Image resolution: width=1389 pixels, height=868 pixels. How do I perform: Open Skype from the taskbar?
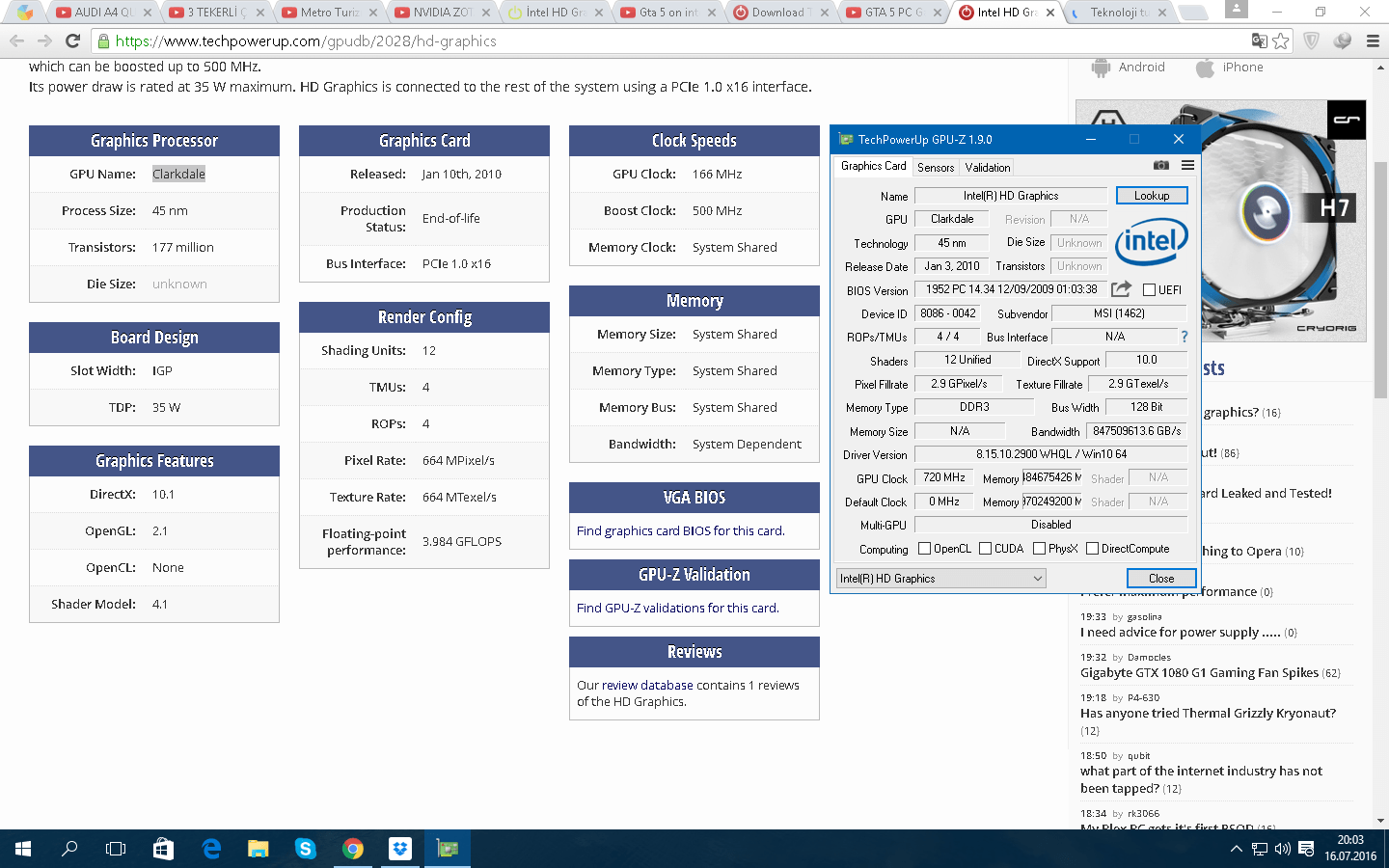[x=306, y=849]
